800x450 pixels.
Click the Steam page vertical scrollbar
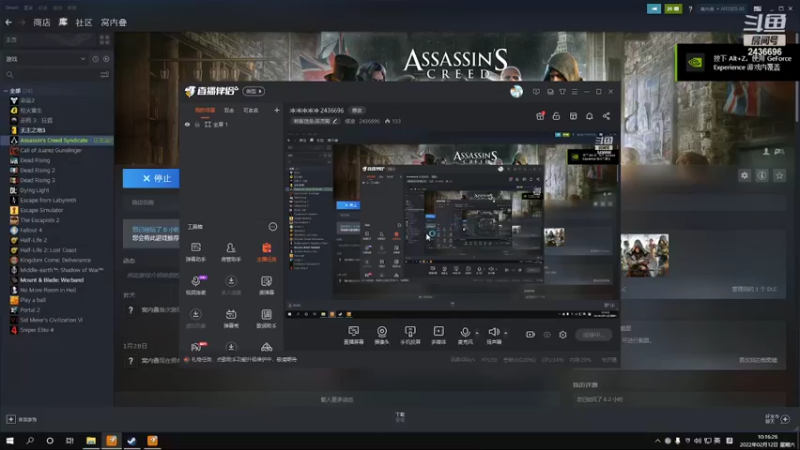797,77
